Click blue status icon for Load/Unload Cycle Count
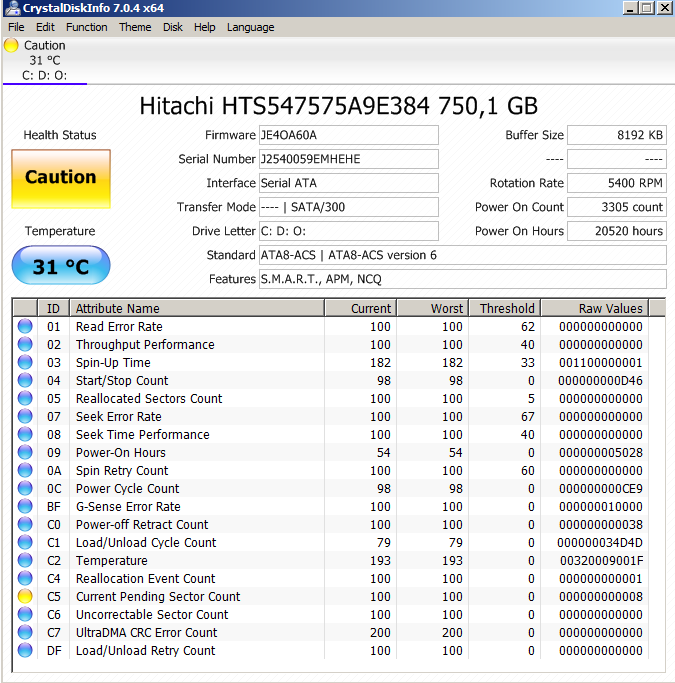This screenshot has width=675, height=683. [25, 542]
